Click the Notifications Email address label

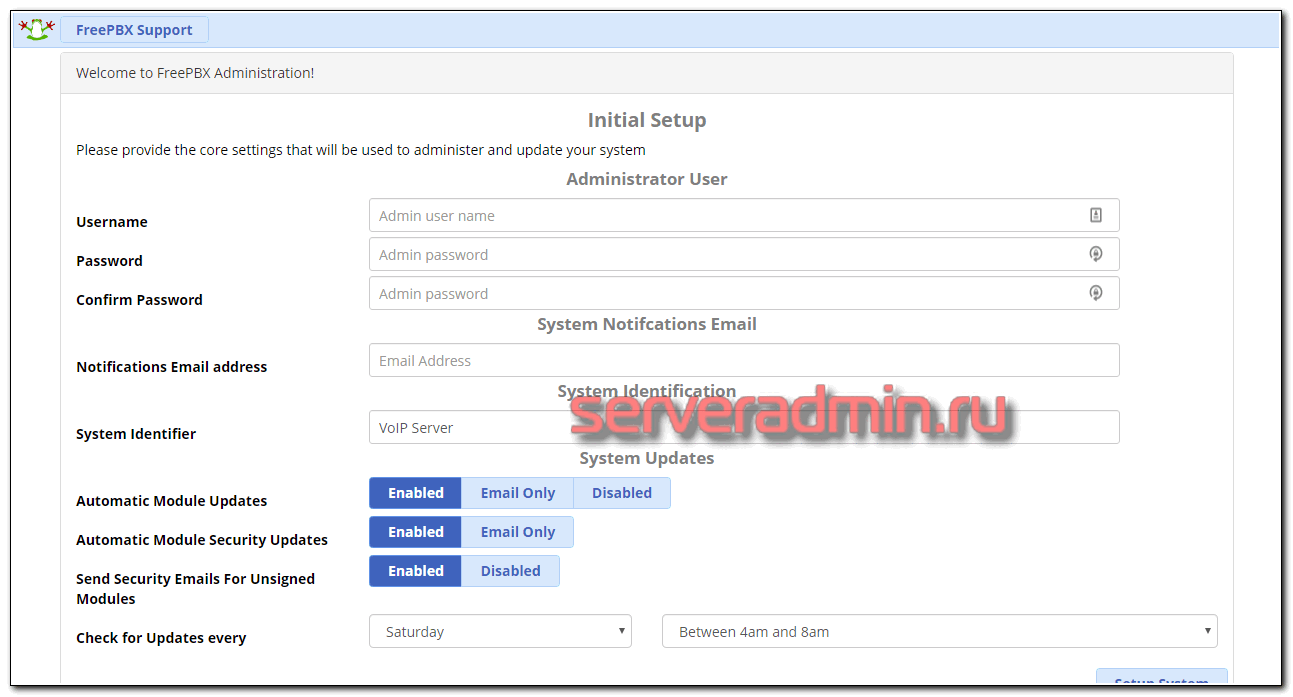(172, 367)
